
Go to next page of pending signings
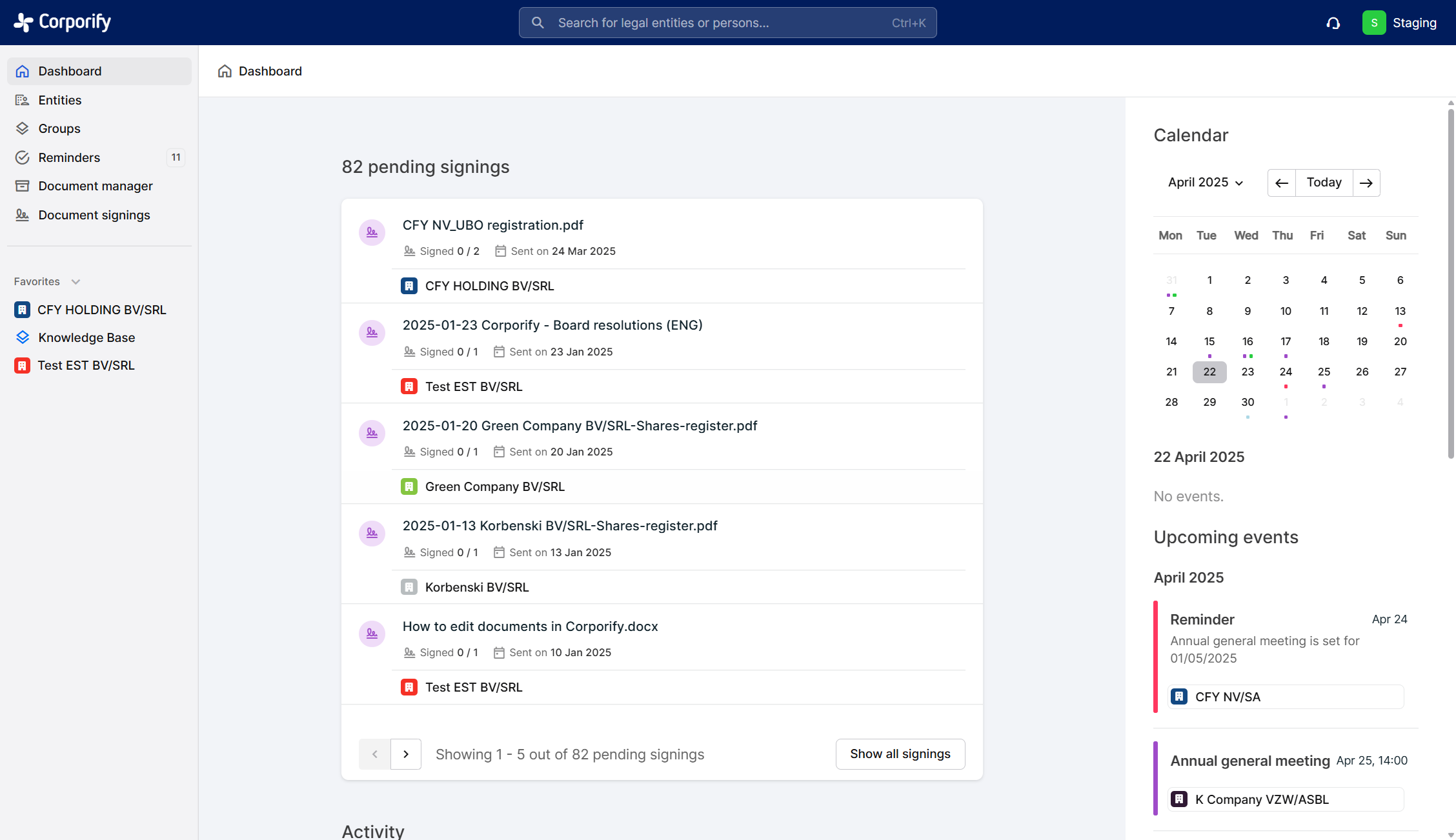(x=406, y=754)
